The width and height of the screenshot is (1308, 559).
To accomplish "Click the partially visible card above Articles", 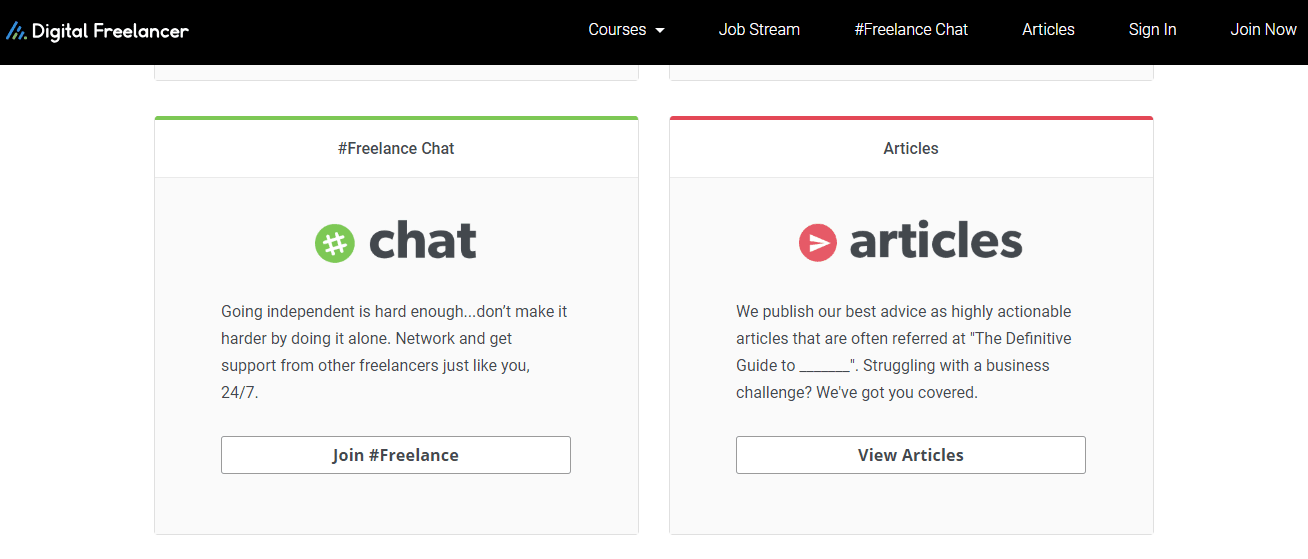I will pos(911,73).
